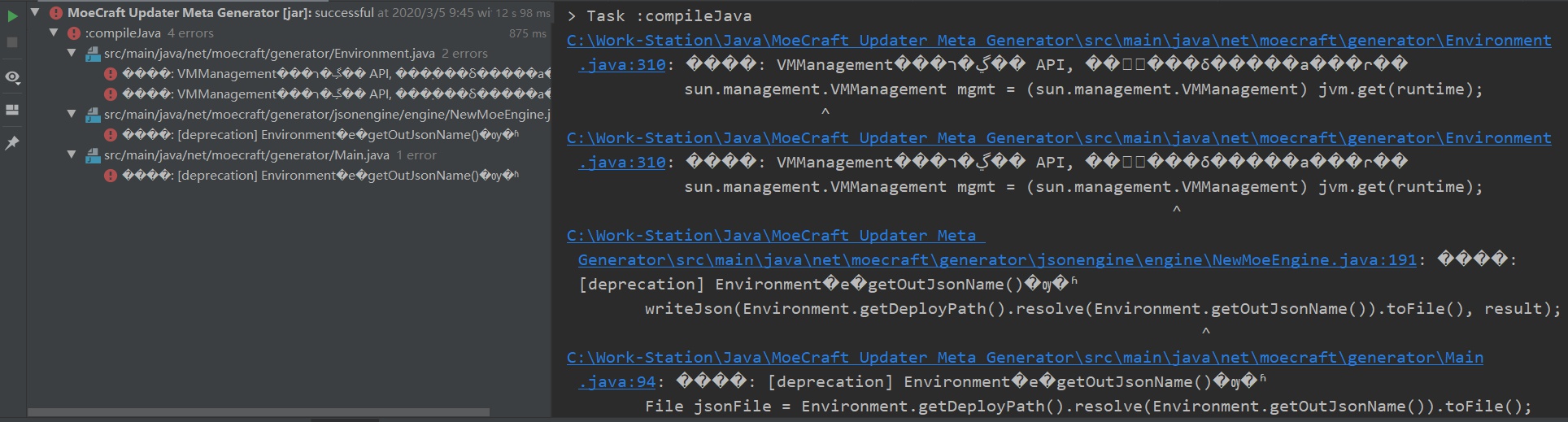Collapse the MoeCraft Updater Meta Generator node
Image resolution: width=1568 pixels, height=422 pixels.
[35, 13]
